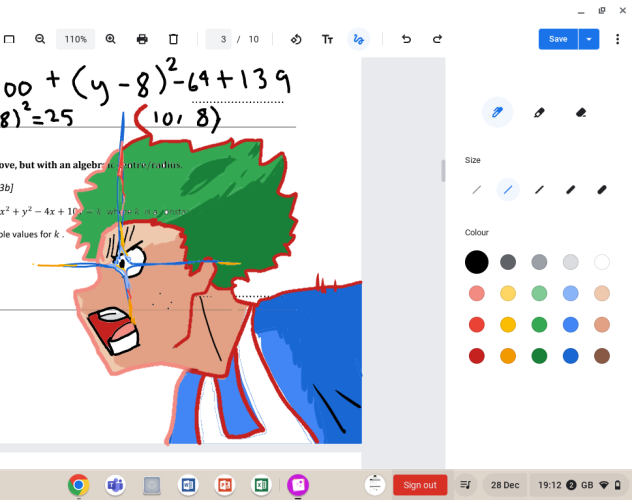Restore the window with maximize button

coord(602,11)
